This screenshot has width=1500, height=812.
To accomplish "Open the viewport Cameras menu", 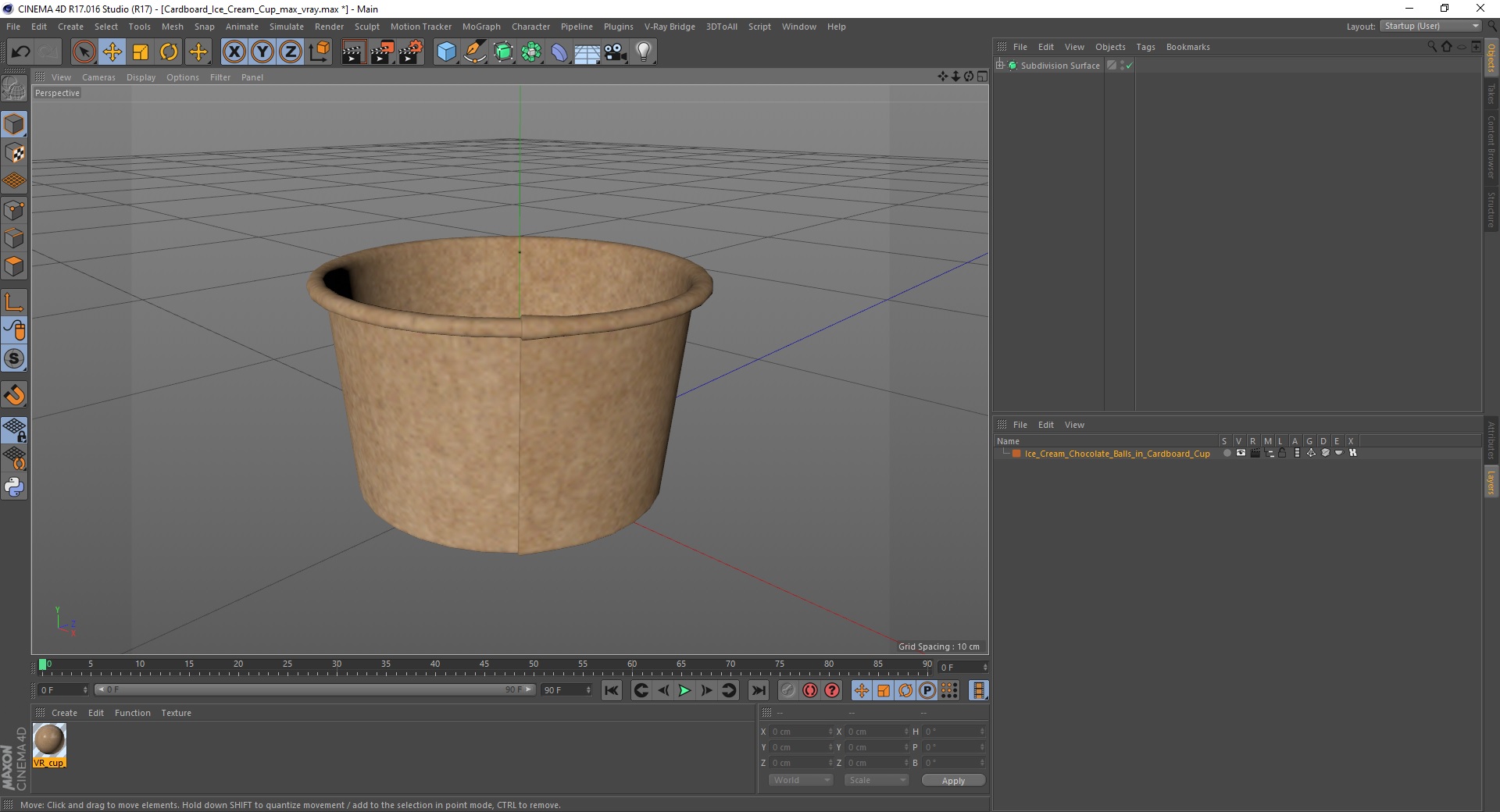I will [98, 77].
